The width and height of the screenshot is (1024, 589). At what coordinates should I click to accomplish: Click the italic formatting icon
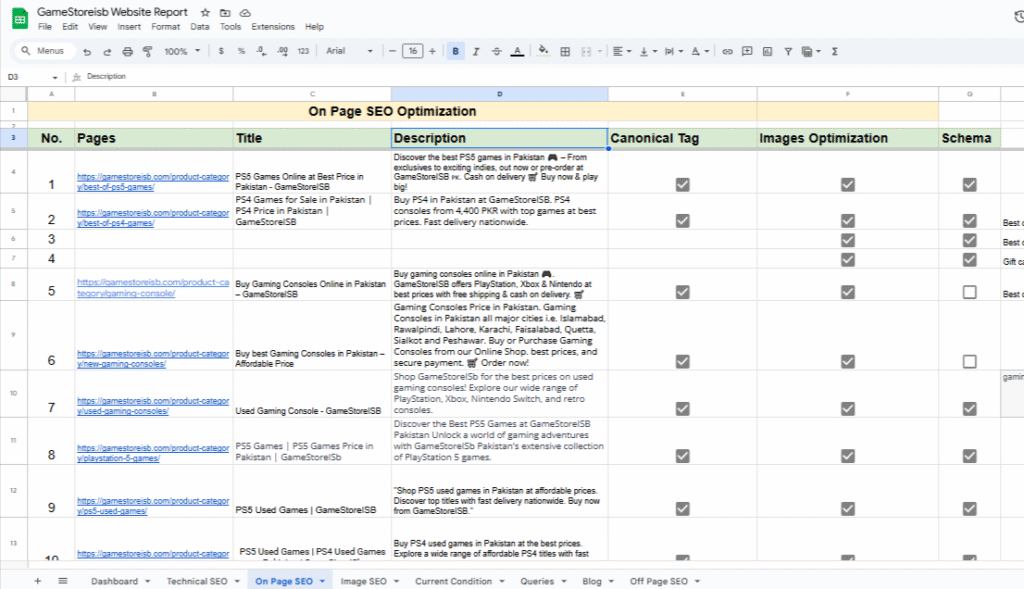click(476, 51)
